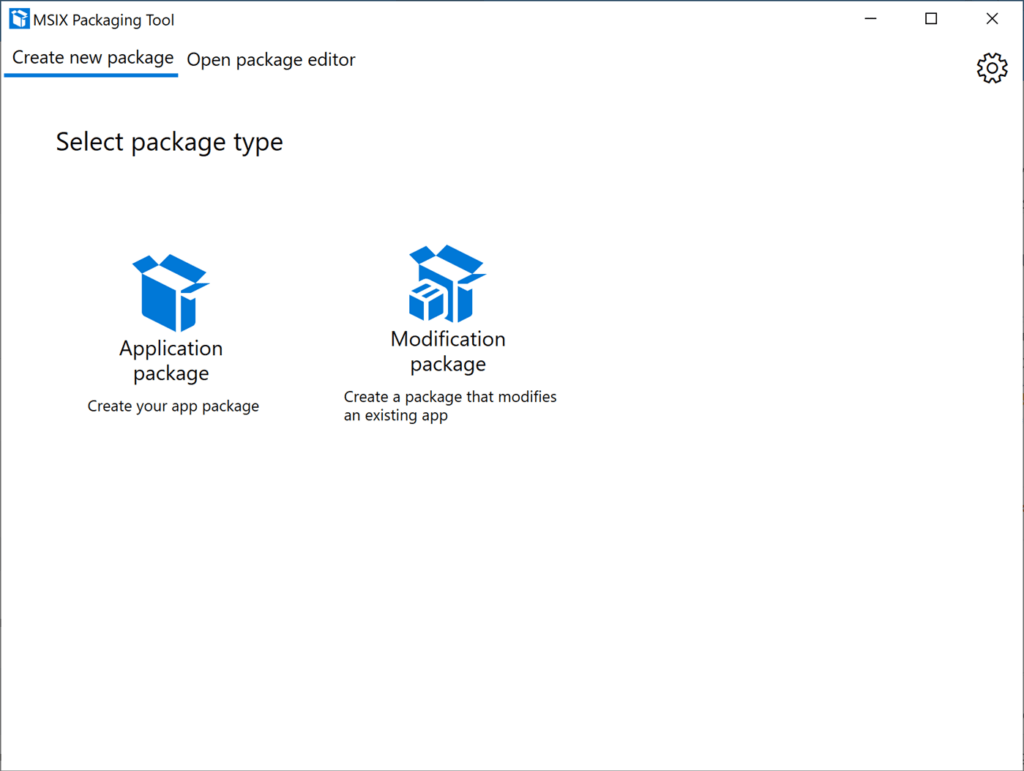
Task: Click 'Create a package that modifies an existing app'
Action: (x=449, y=406)
